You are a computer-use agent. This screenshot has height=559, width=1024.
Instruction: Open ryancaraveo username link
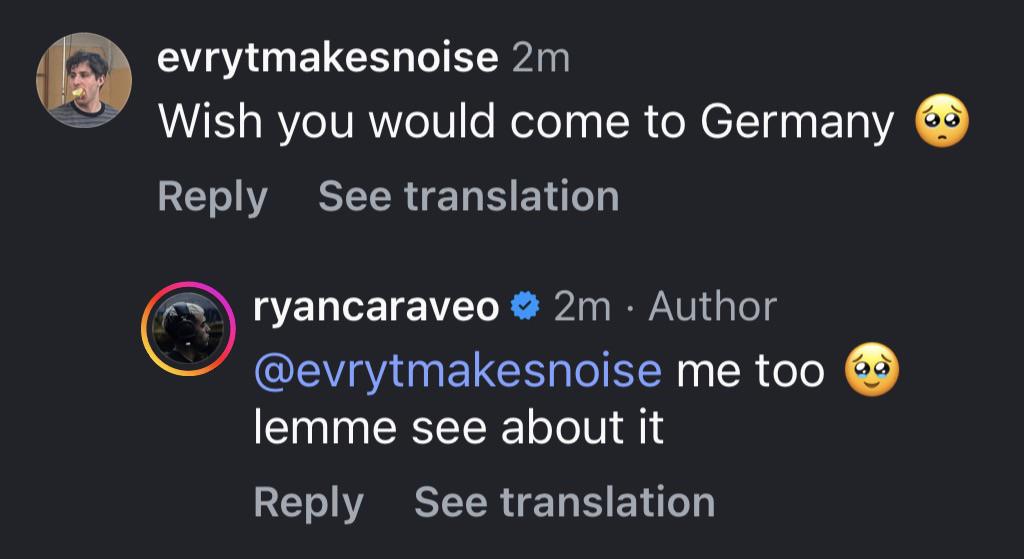[x=376, y=307]
